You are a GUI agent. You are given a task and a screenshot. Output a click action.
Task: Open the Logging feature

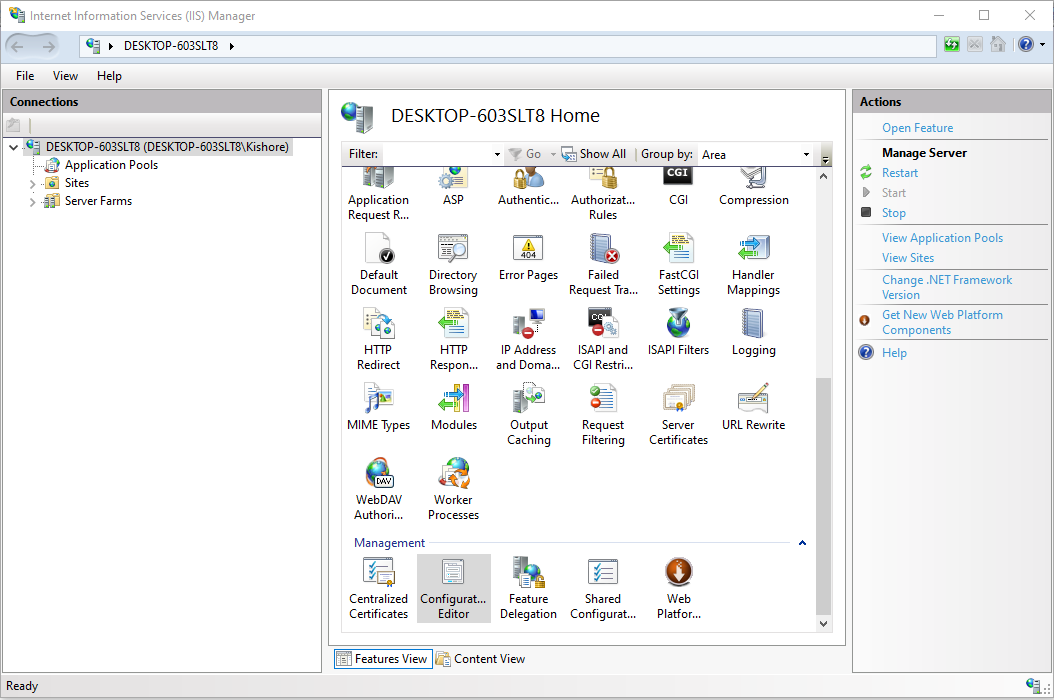(754, 332)
